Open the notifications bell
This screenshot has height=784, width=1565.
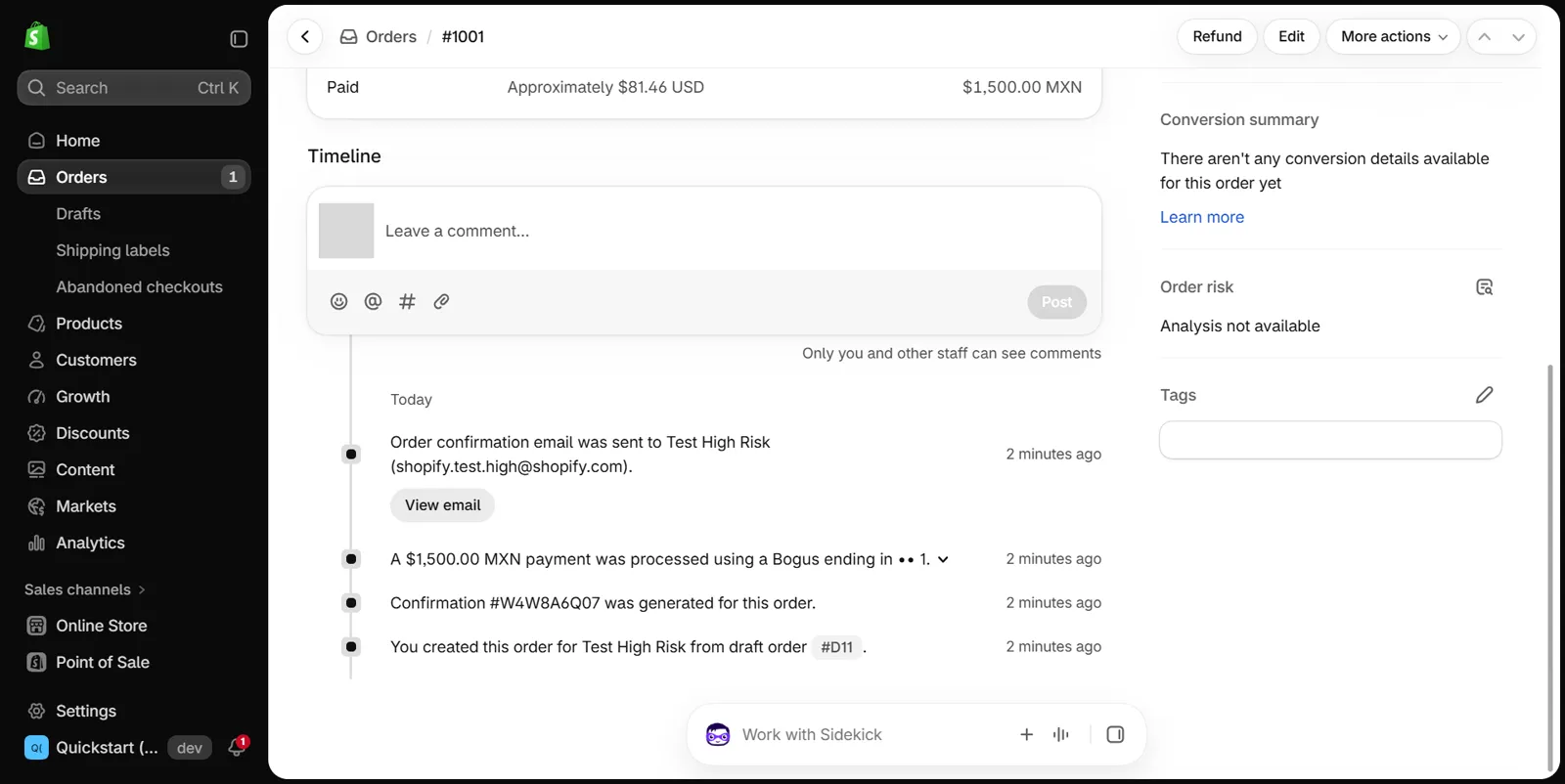[237, 747]
